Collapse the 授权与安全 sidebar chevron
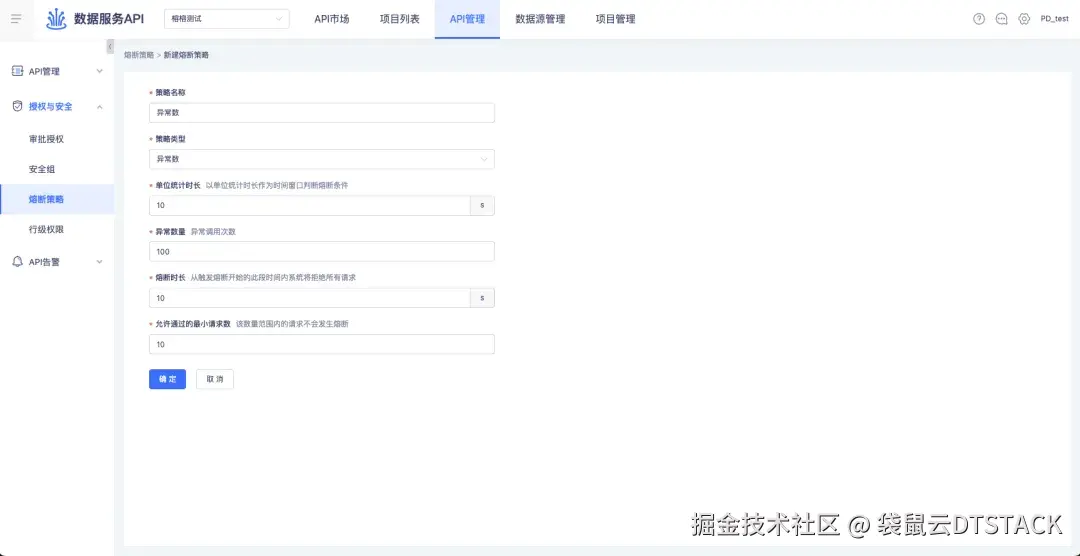The height and width of the screenshot is (556, 1080). click(100, 107)
